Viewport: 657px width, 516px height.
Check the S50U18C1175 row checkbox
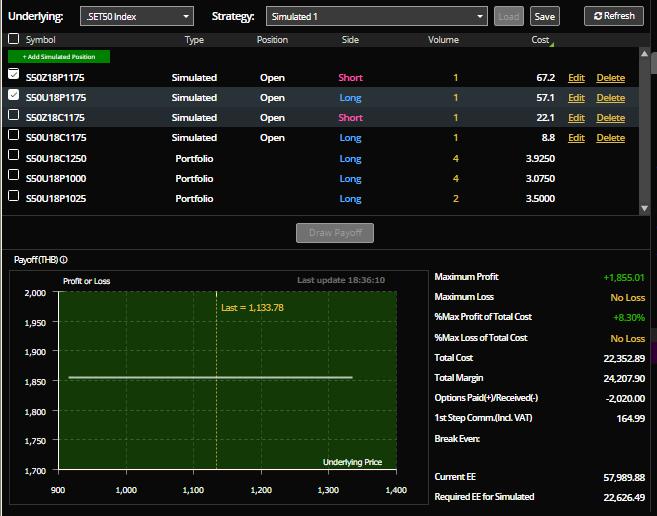(x=13, y=135)
